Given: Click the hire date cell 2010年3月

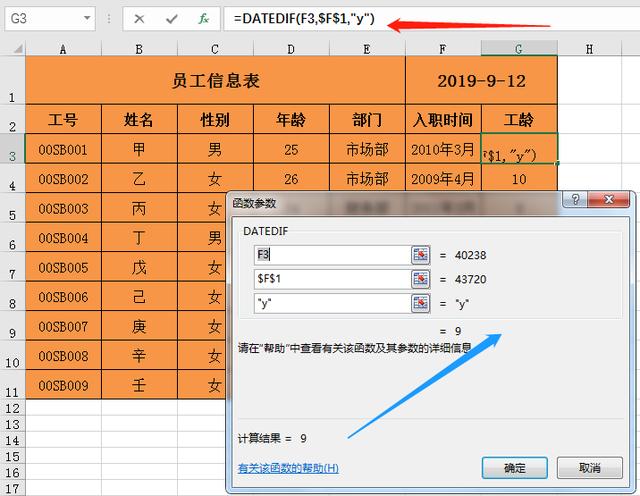Looking at the screenshot, I should [443, 149].
